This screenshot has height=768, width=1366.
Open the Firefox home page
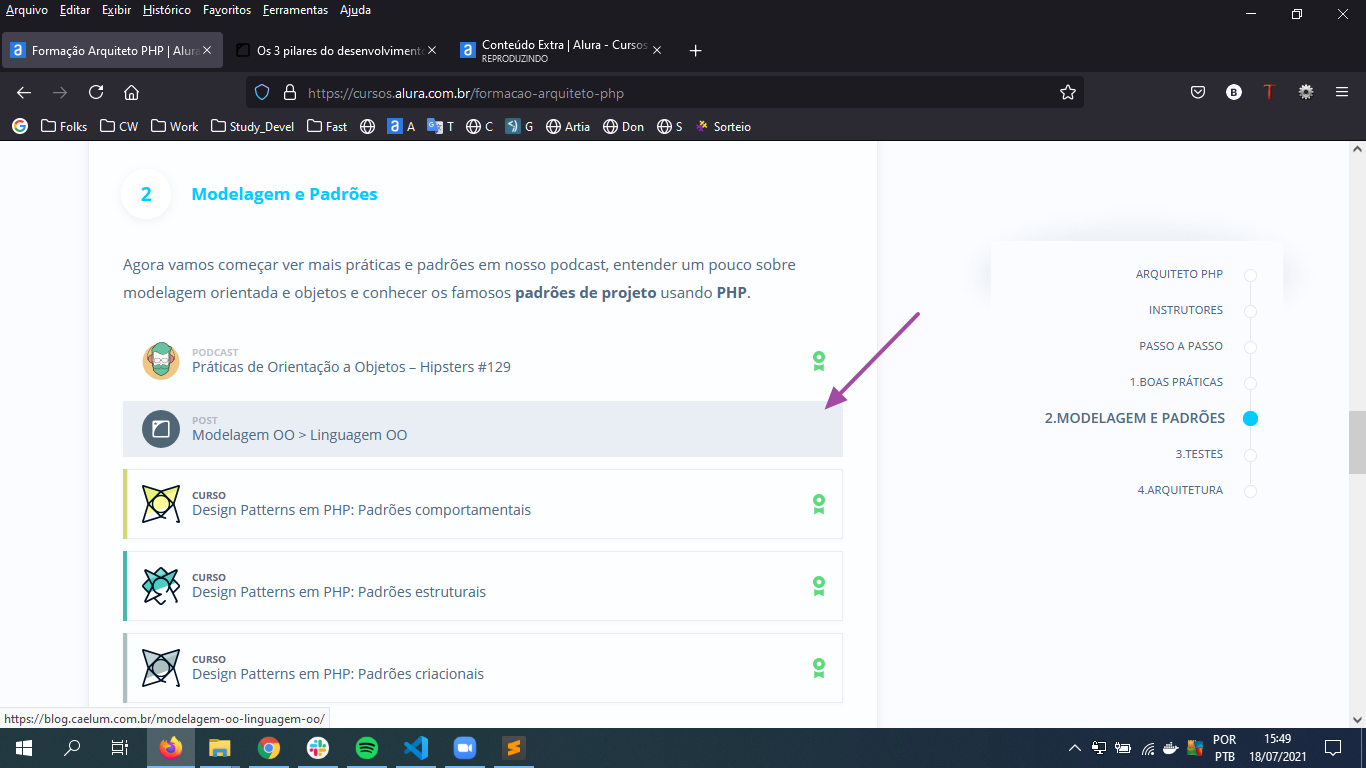coord(131,92)
